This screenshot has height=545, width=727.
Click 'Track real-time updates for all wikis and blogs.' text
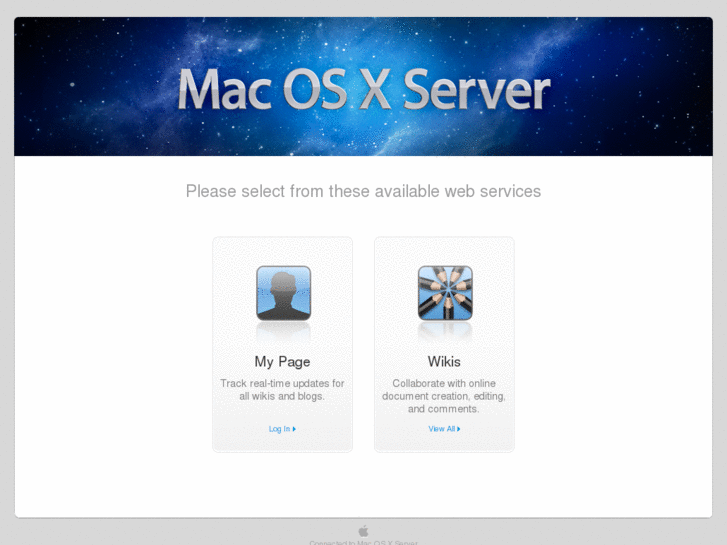(x=282, y=390)
